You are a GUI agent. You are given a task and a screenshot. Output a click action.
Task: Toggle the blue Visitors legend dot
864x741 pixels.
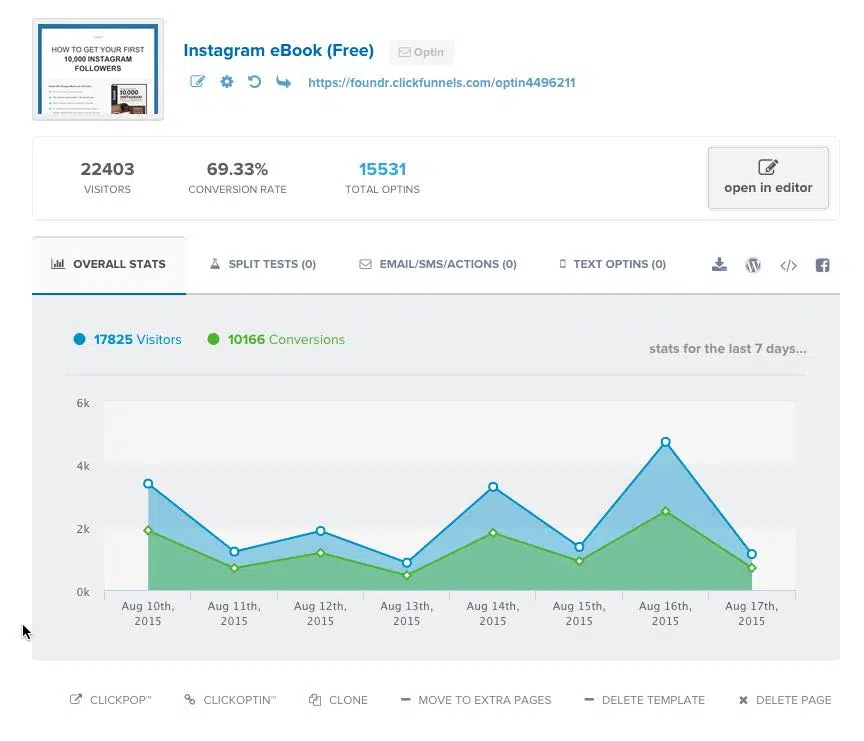(x=79, y=339)
